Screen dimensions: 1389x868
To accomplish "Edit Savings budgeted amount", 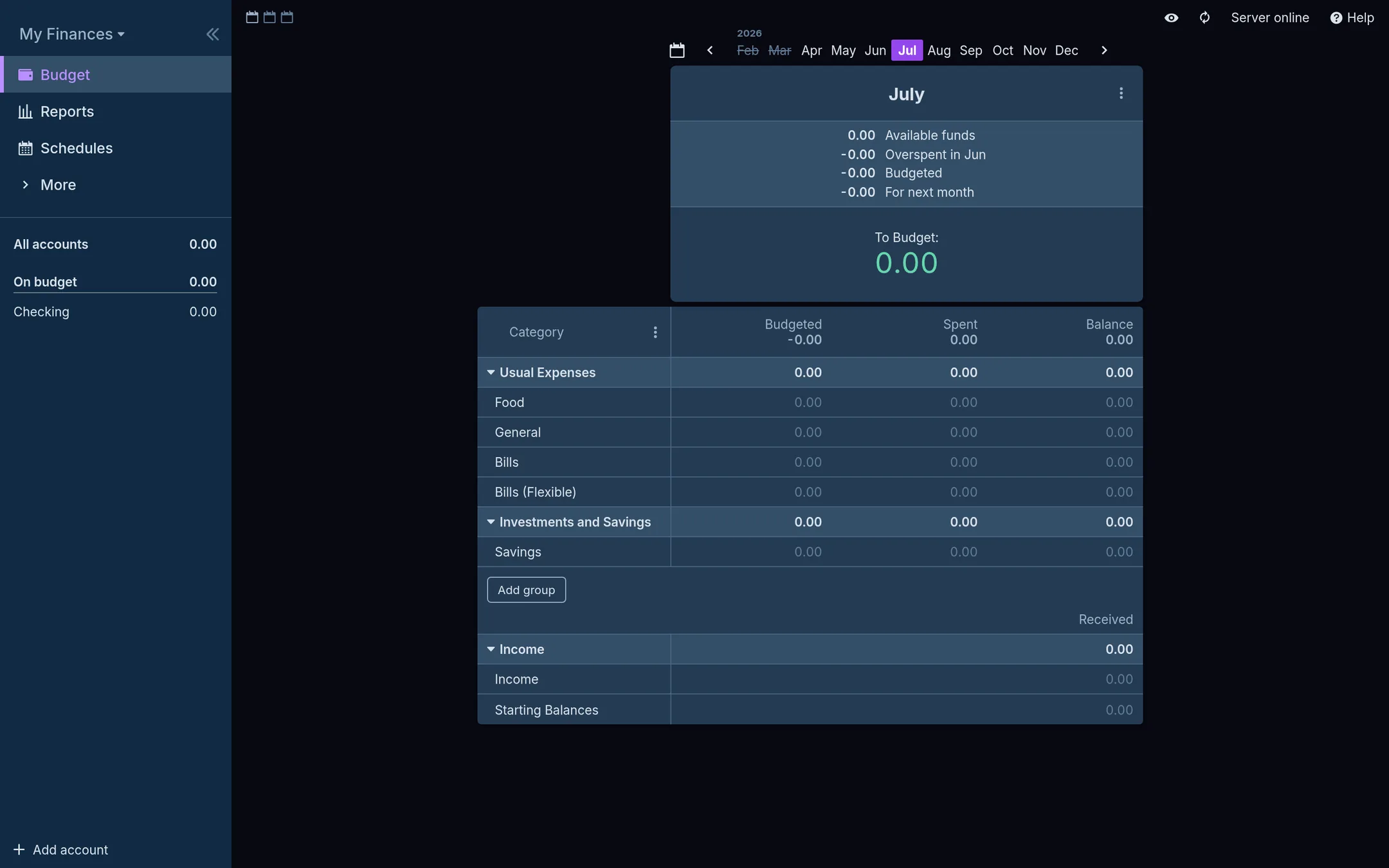I will tap(808, 552).
